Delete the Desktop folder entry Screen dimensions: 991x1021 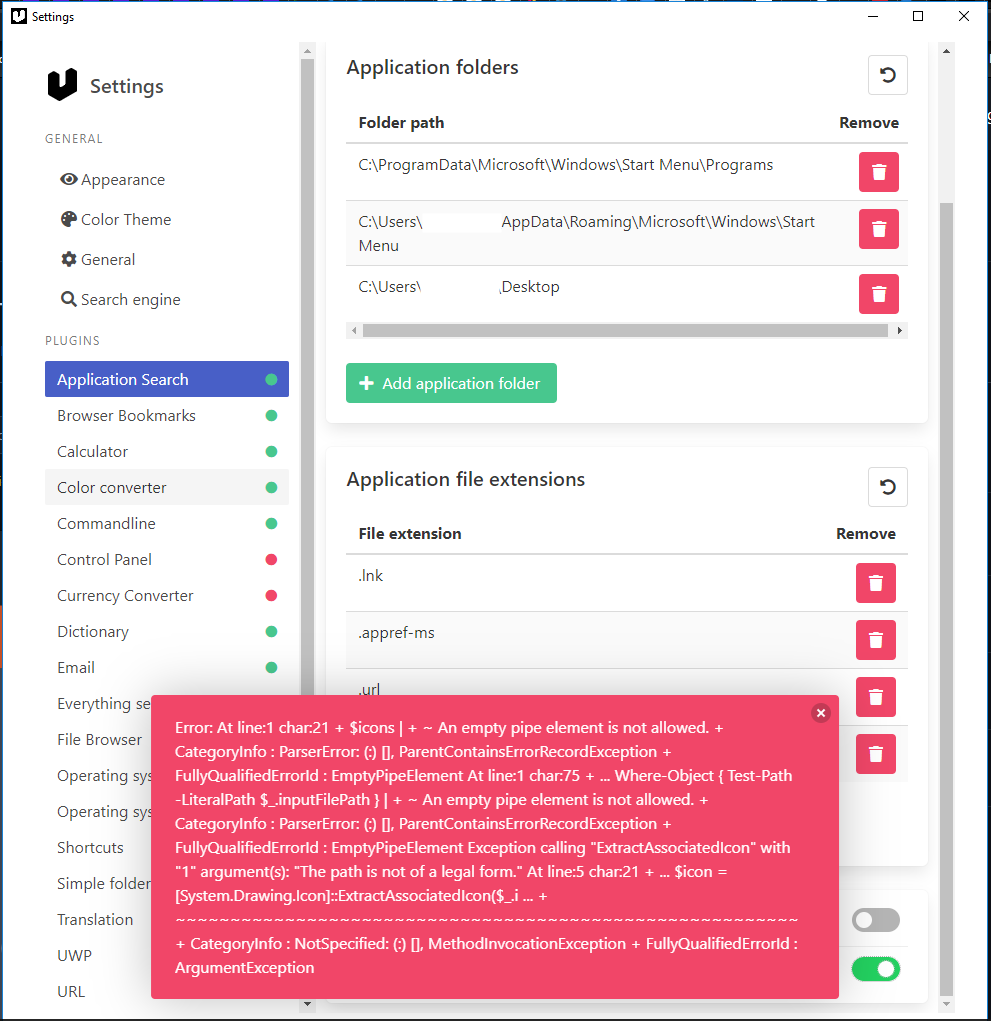coord(878,294)
